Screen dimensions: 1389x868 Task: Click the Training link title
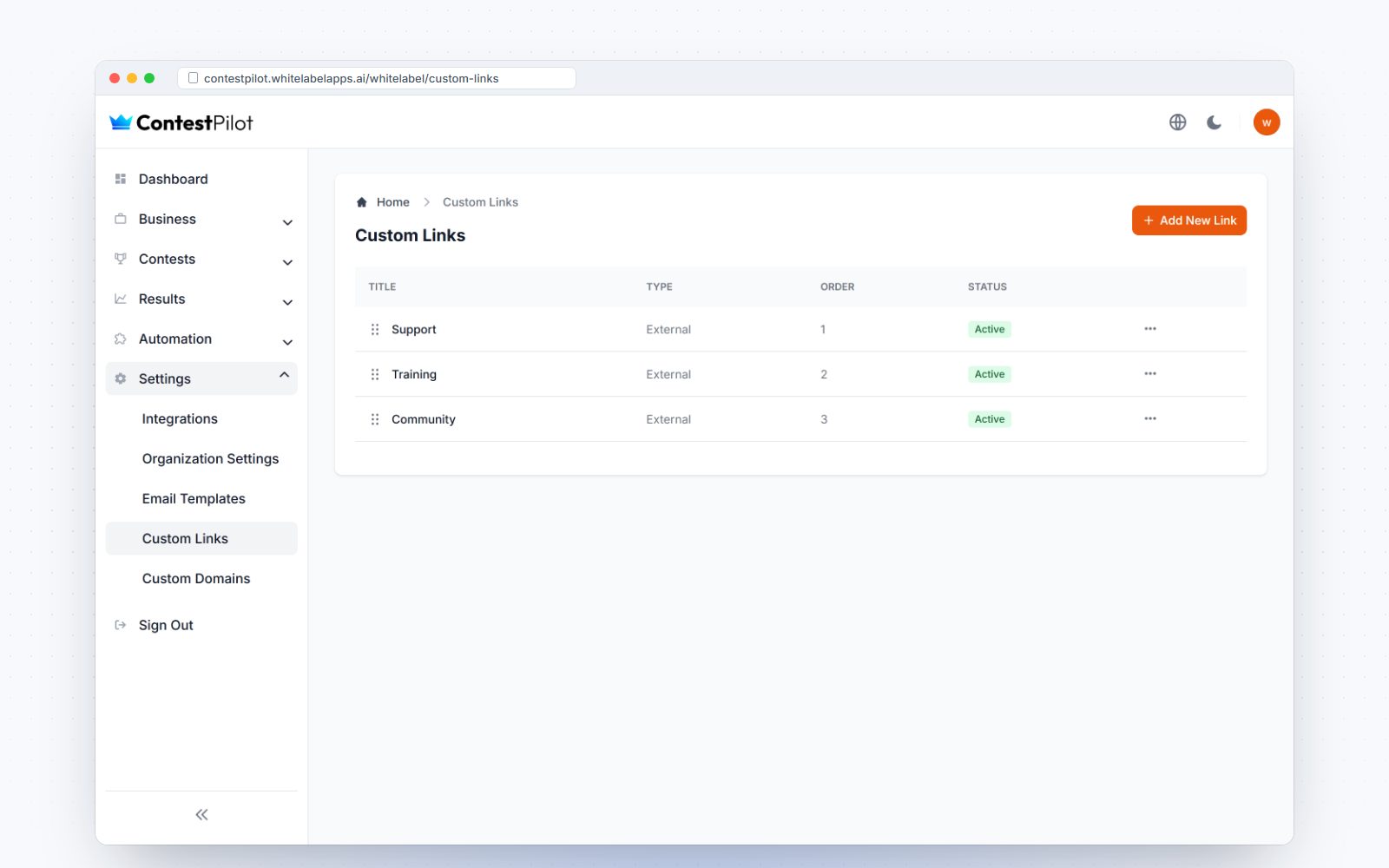pyautogui.click(x=414, y=374)
